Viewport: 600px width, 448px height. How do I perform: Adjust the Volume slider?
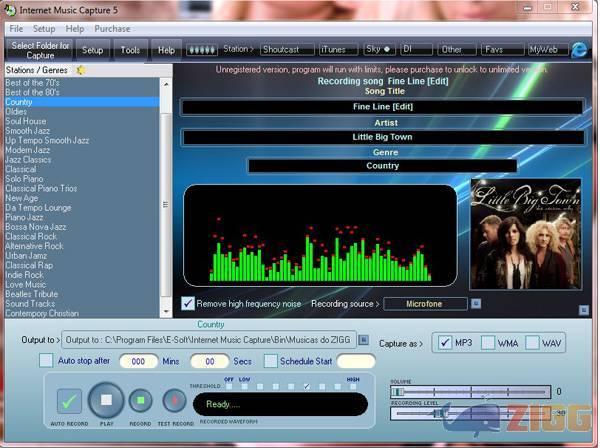point(397,392)
